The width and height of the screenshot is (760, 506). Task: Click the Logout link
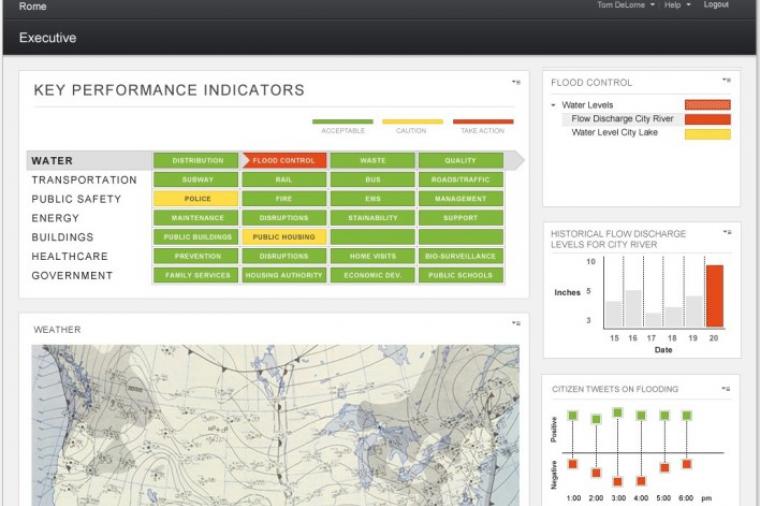716,5
